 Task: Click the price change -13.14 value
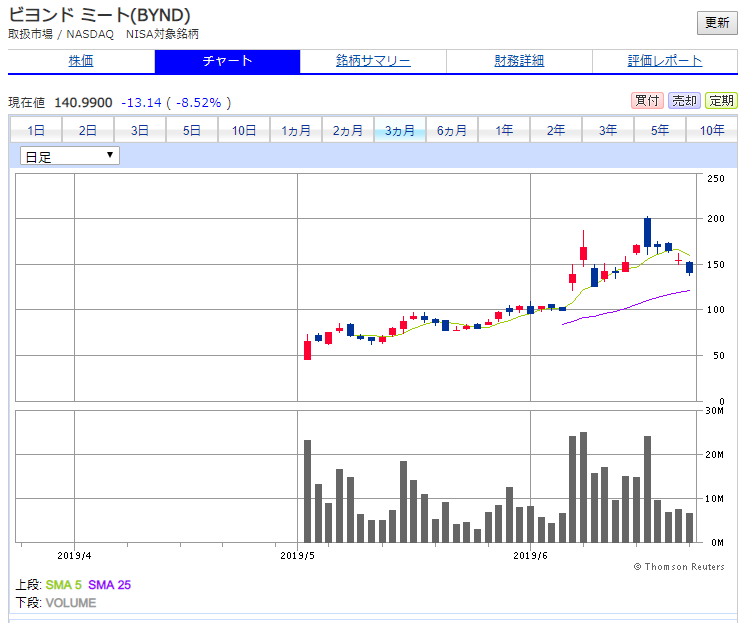[x=141, y=103]
